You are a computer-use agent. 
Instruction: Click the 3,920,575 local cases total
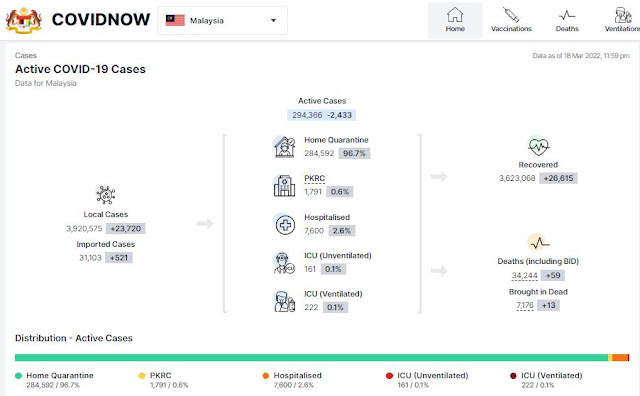coord(84,229)
